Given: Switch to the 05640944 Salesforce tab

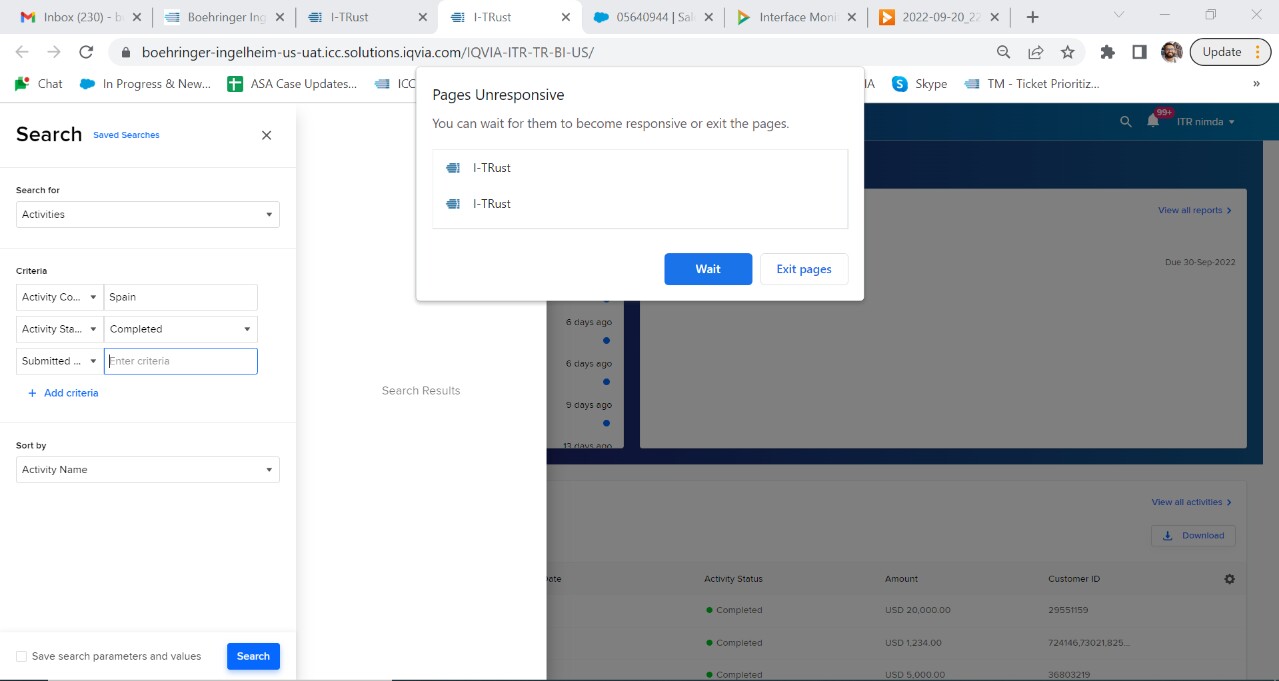Looking at the screenshot, I should click(x=655, y=17).
